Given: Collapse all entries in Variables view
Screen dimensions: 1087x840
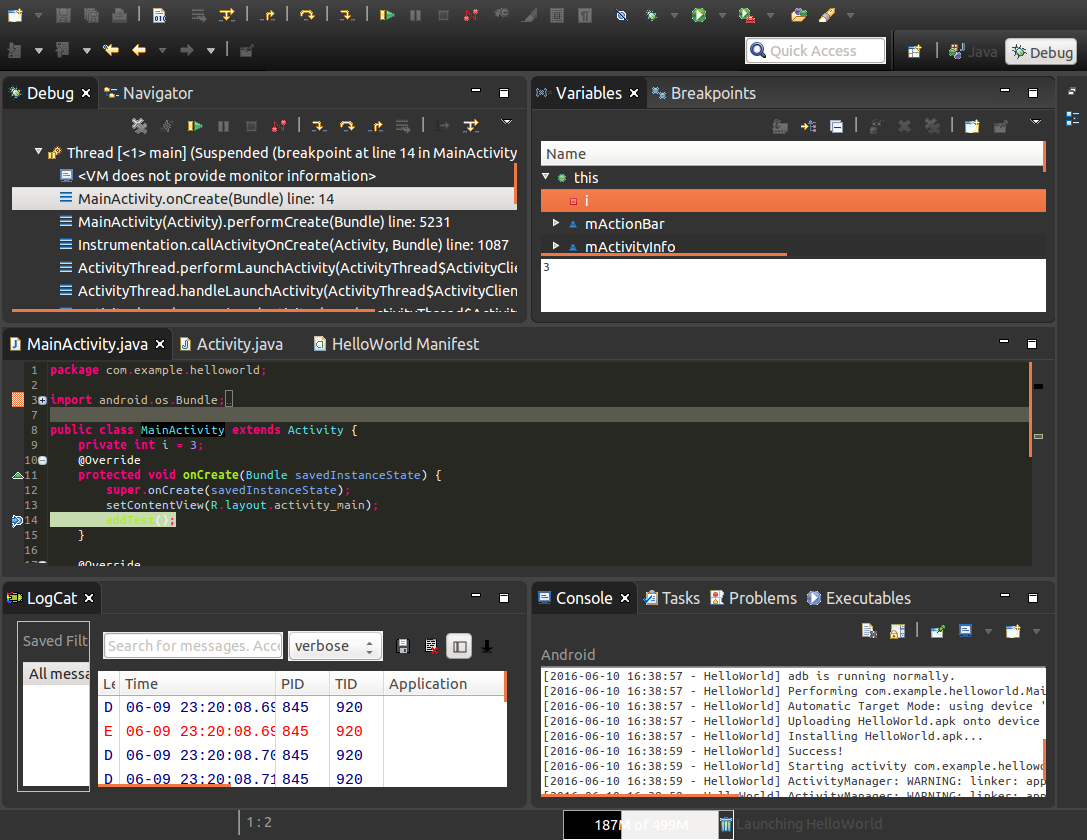Looking at the screenshot, I should pyautogui.click(x=836, y=126).
